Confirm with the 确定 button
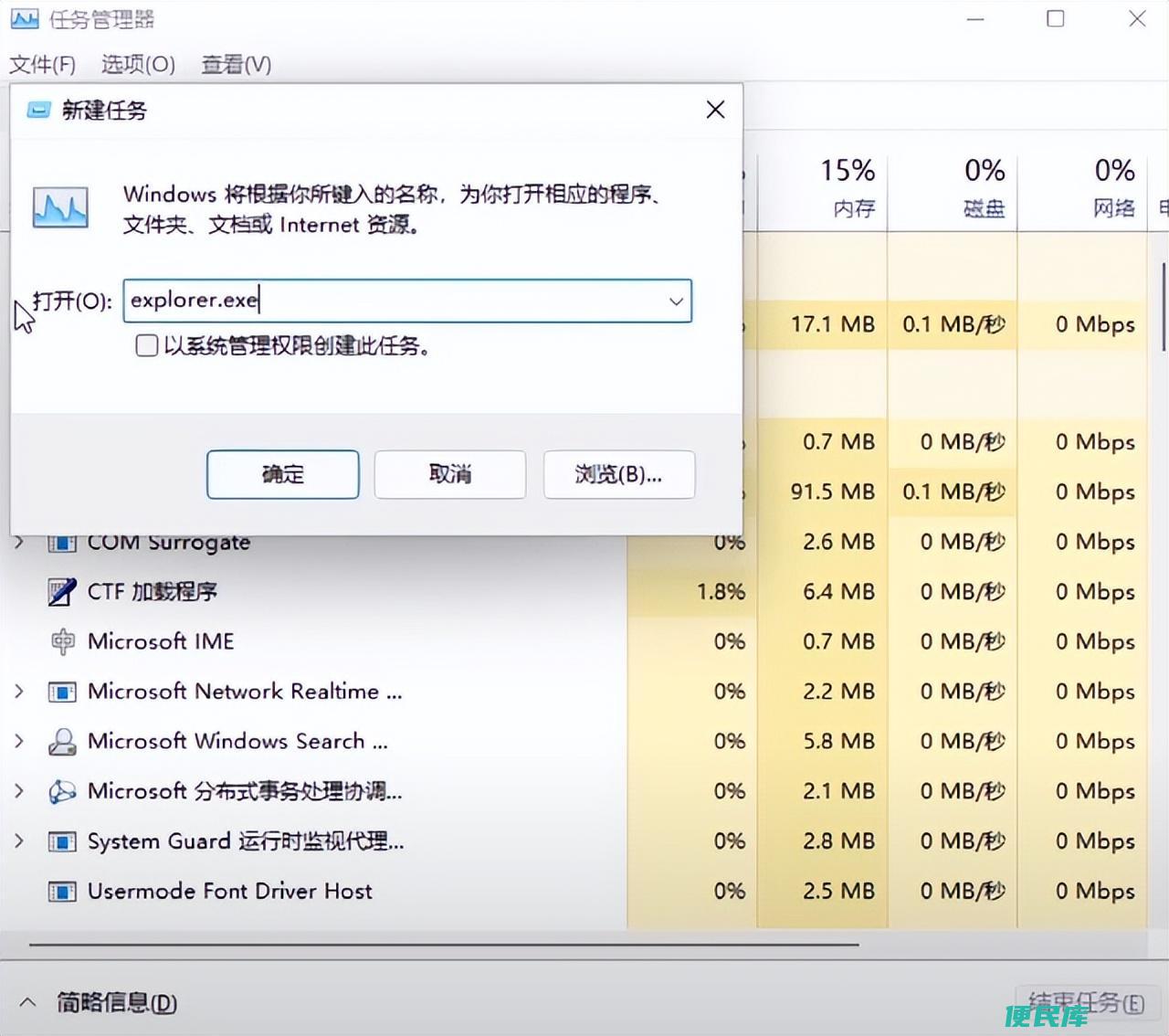The height and width of the screenshot is (1036, 1169). (x=283, y=474)
